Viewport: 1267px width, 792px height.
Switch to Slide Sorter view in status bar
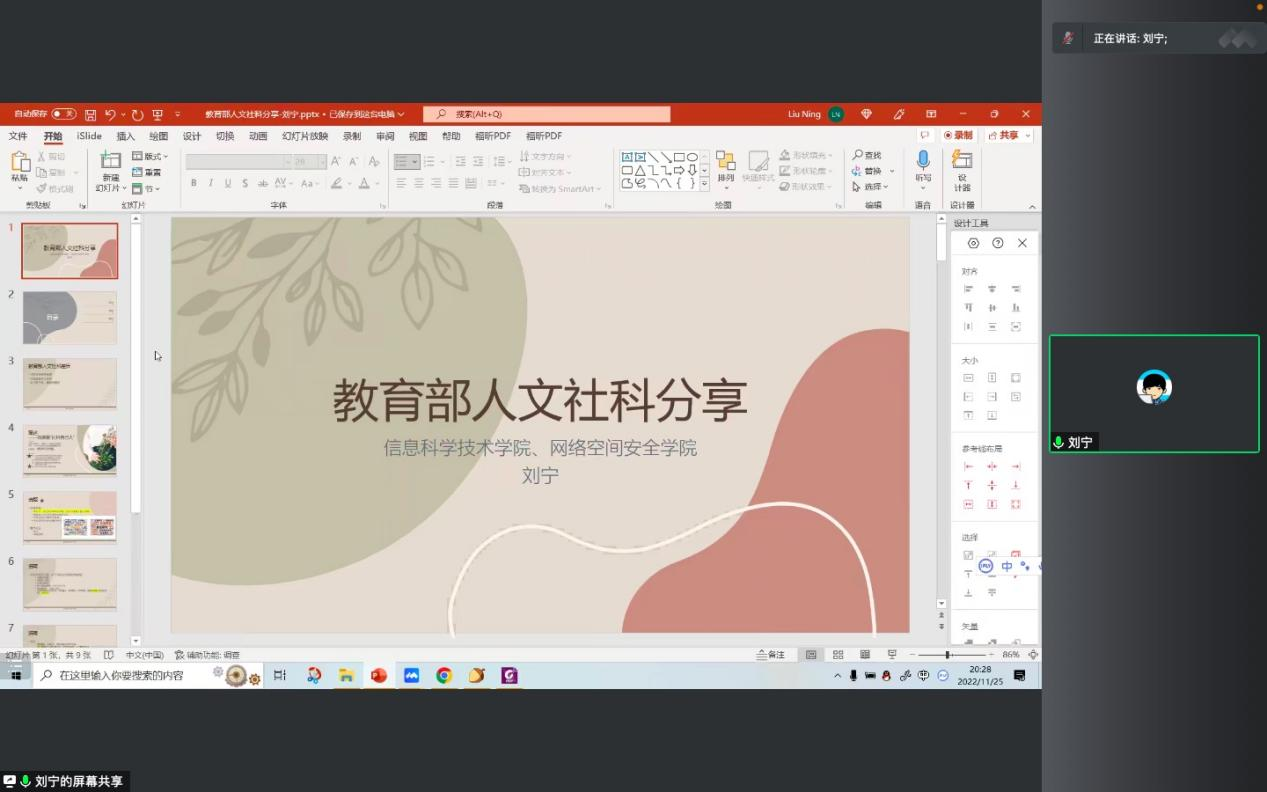tap(838, 655)
